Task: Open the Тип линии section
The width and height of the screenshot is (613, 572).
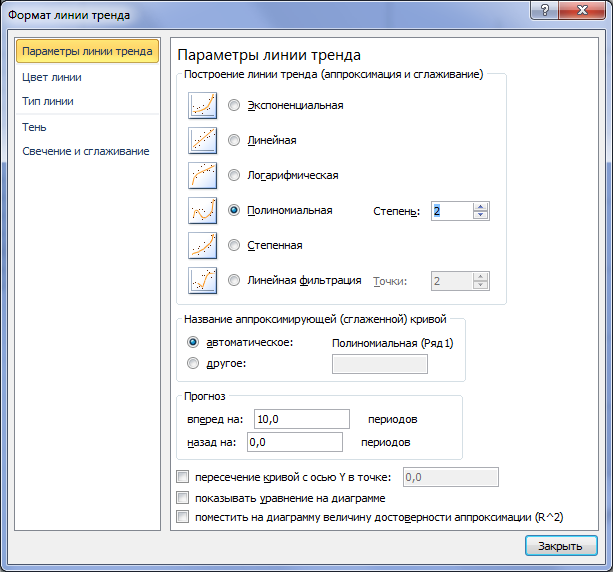Action: tap(48, 101)
